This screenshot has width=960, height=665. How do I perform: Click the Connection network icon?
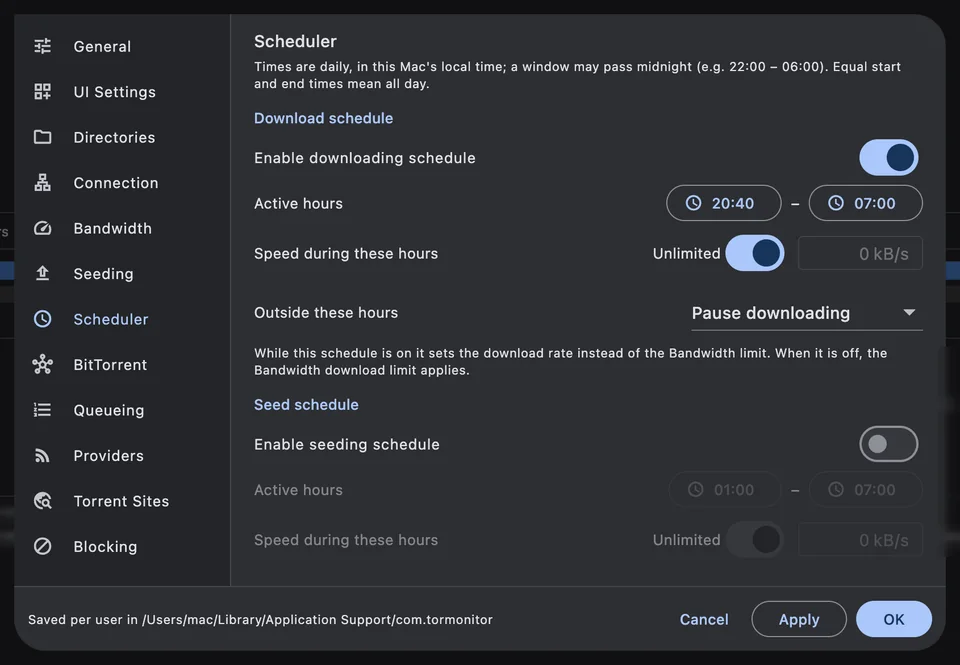coord(42,182)
